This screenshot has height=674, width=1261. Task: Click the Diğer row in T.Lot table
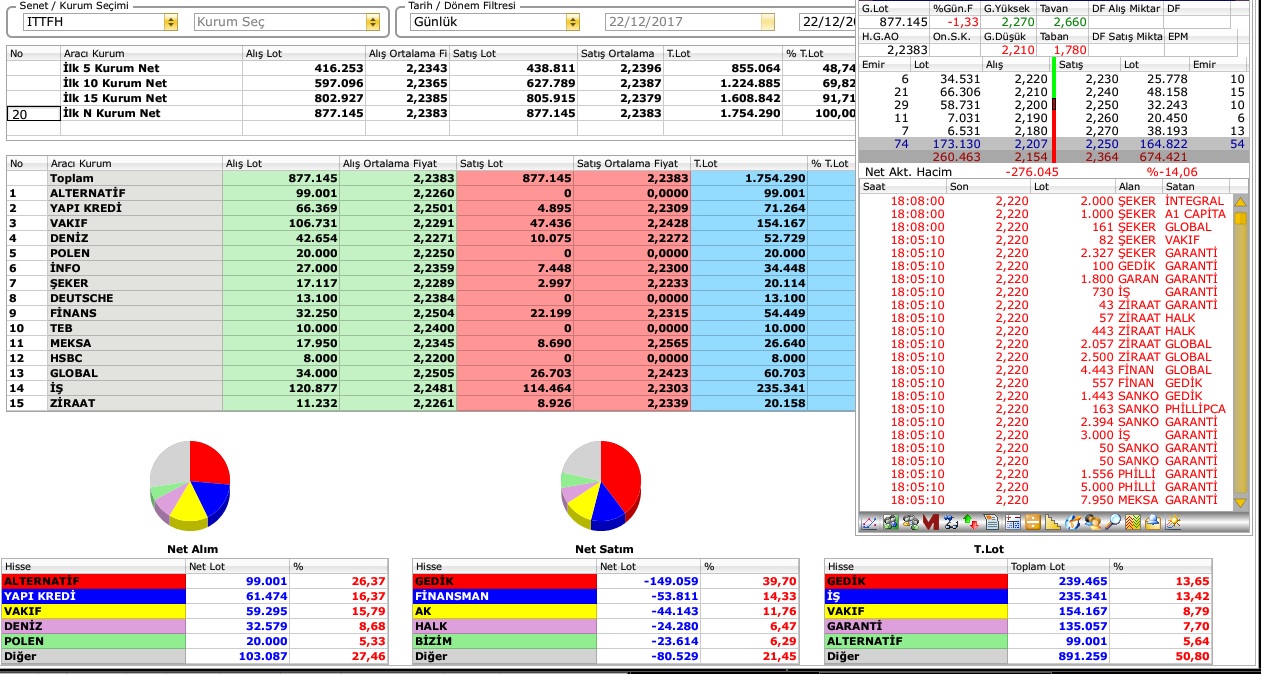click(x=1018, y=656)
